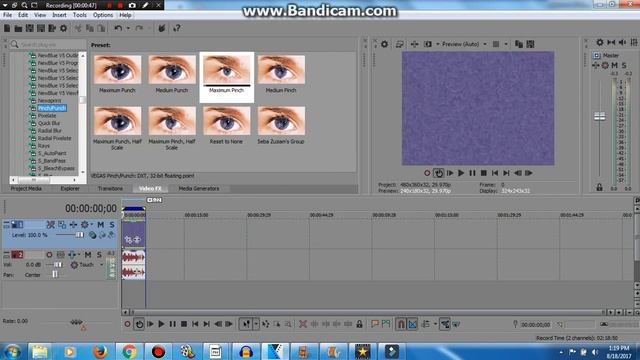Click the Open project folder icon
The image size is (640, 360).
18,28
